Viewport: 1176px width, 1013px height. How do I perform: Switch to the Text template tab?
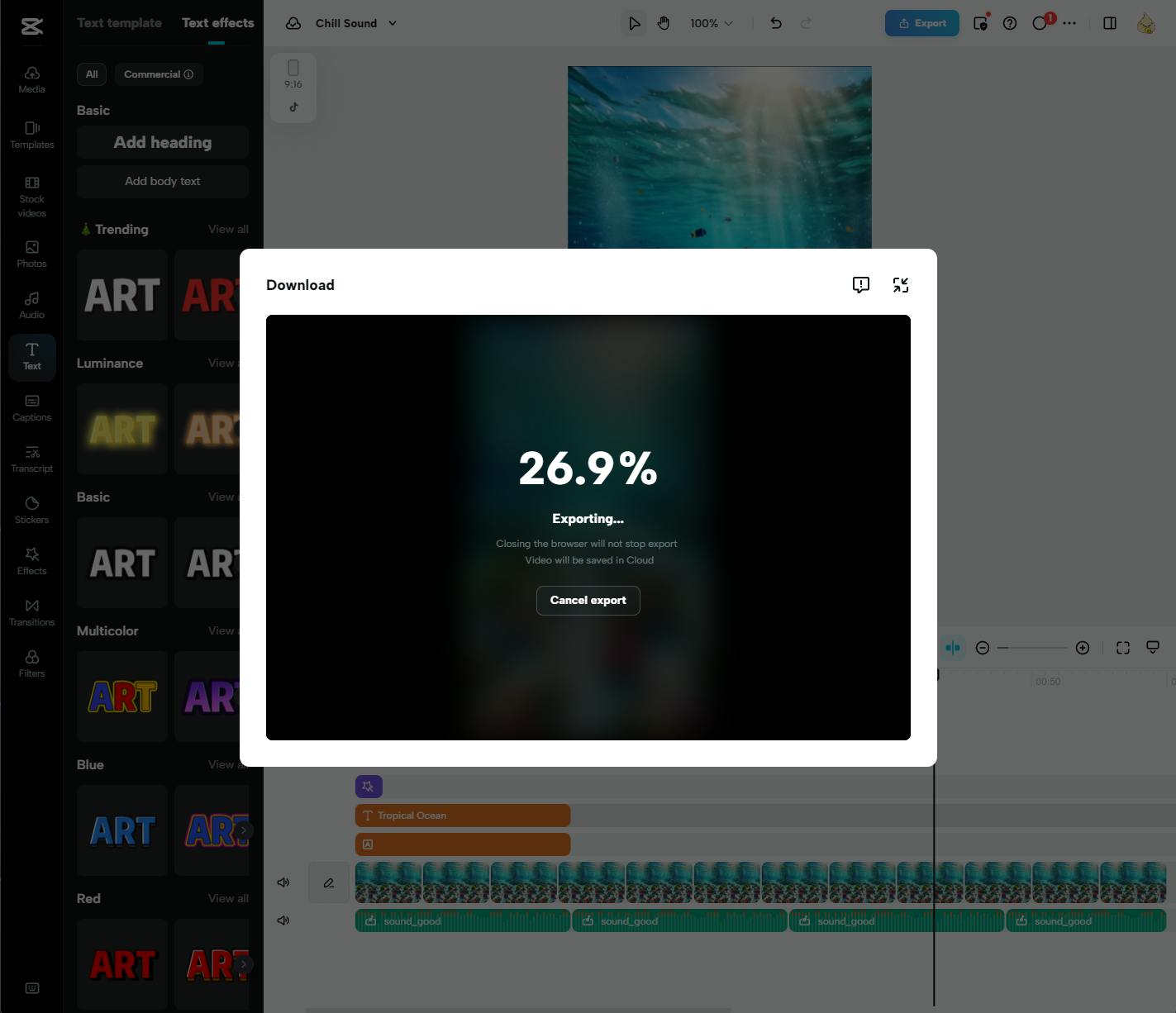(119, 23)
